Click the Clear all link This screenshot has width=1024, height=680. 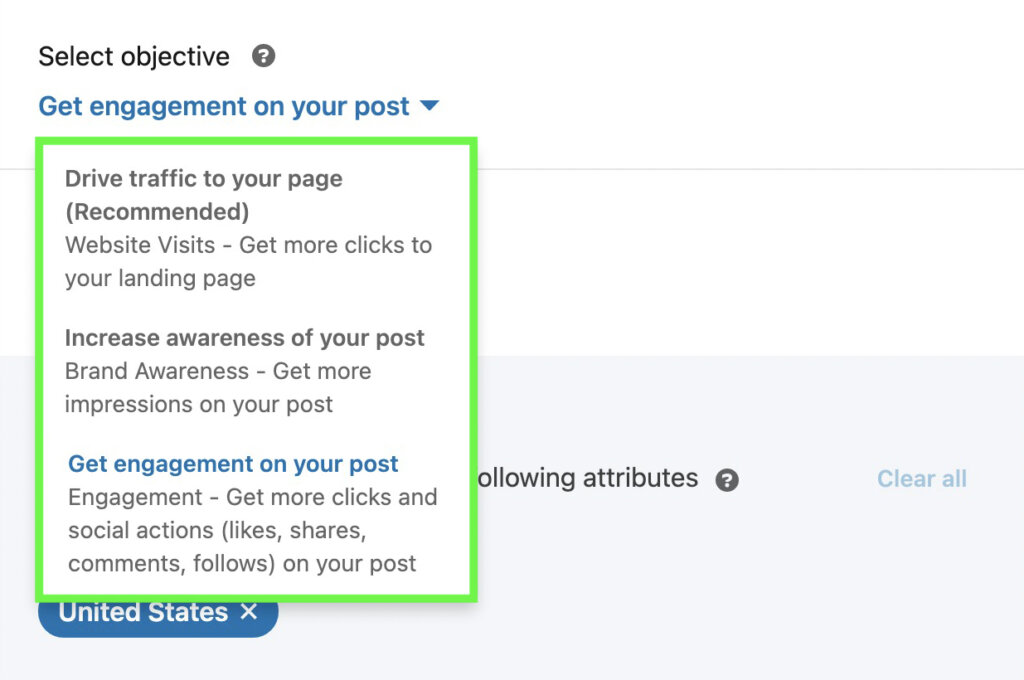[x=921, y=478]
